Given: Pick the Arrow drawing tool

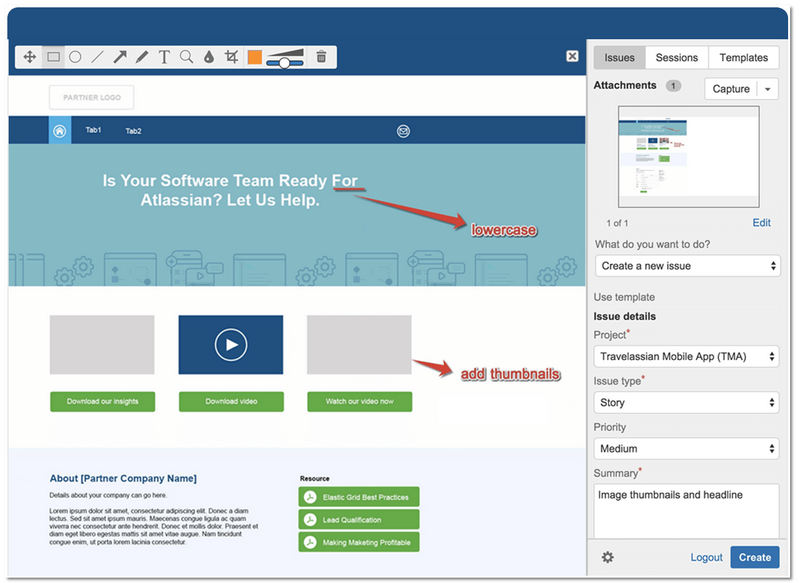Looking at the screenshot, I should coord(120,57).
